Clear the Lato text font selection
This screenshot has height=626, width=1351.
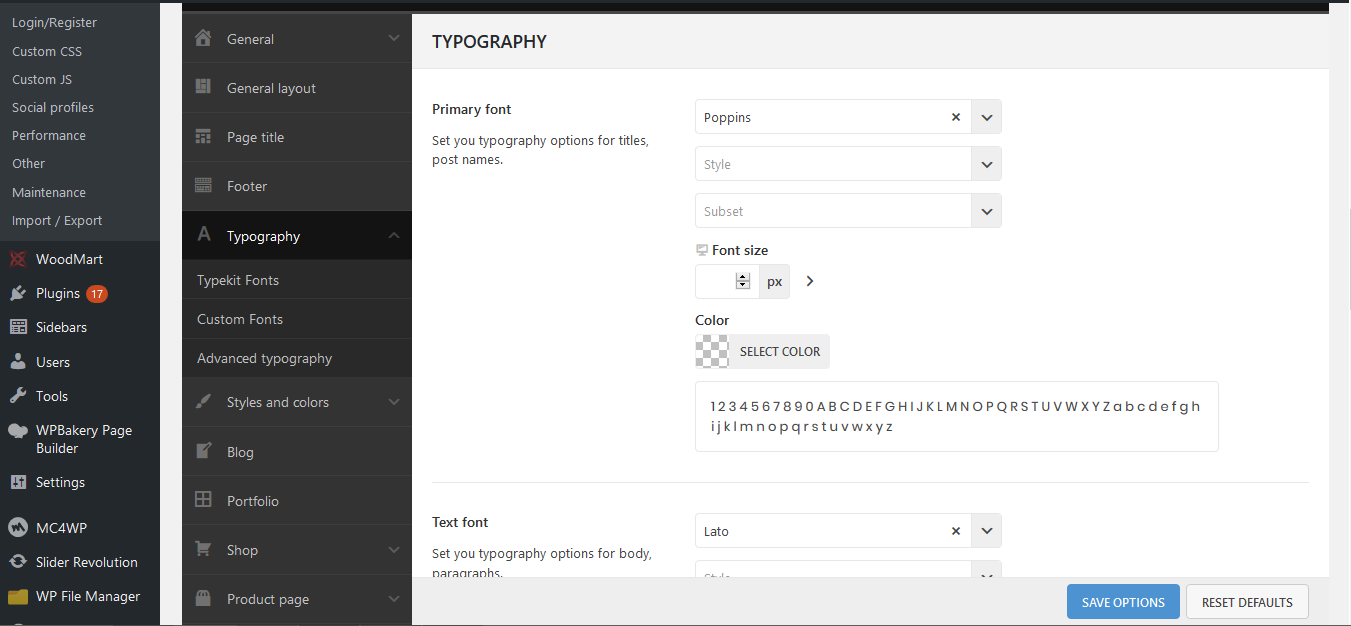coord(956,531)
